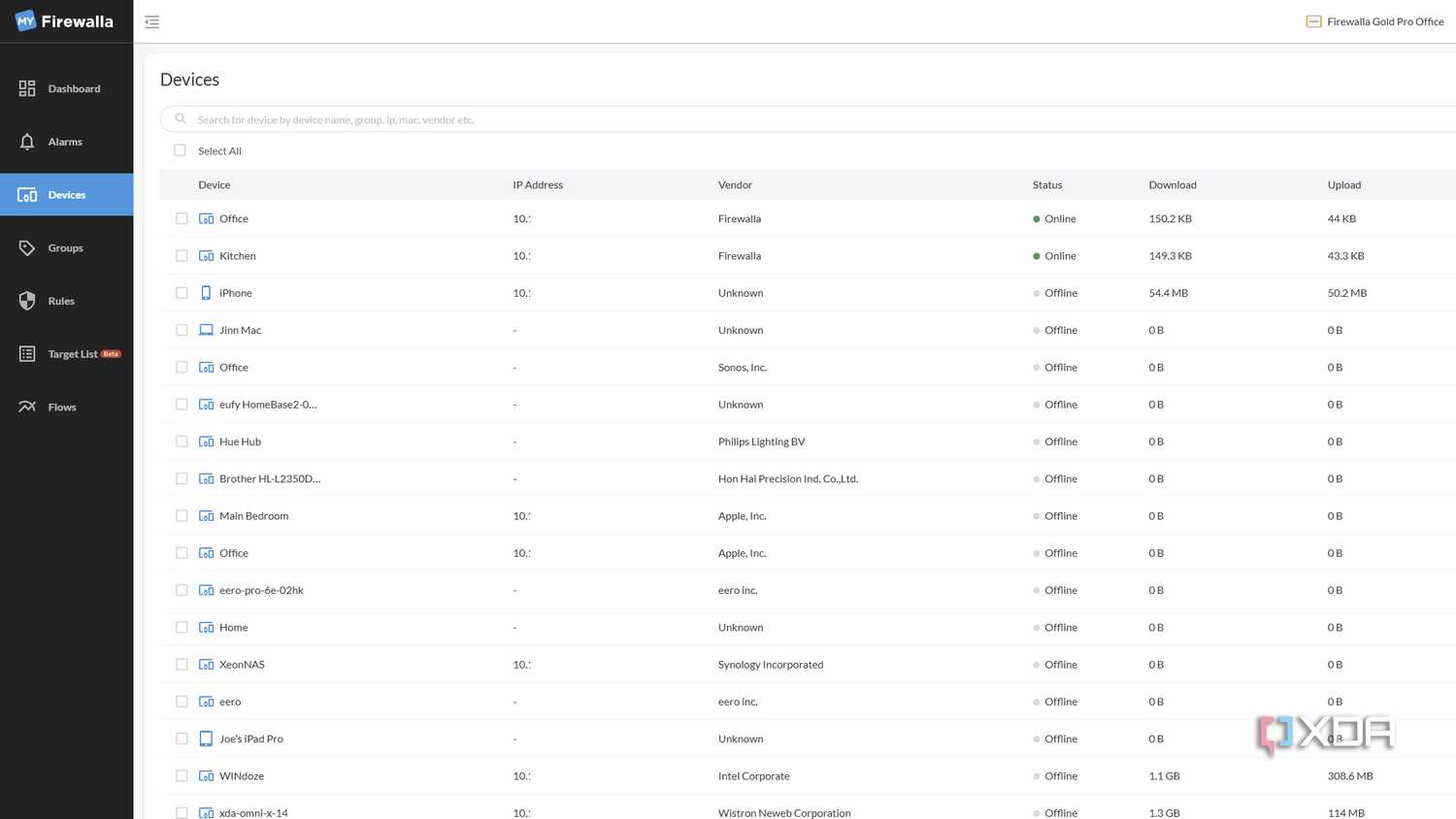This screenshot has width=1456, height=819.
Task: Open the xda-omni-x-14 device
Action: pyautogui.click(x=253, y=813)
